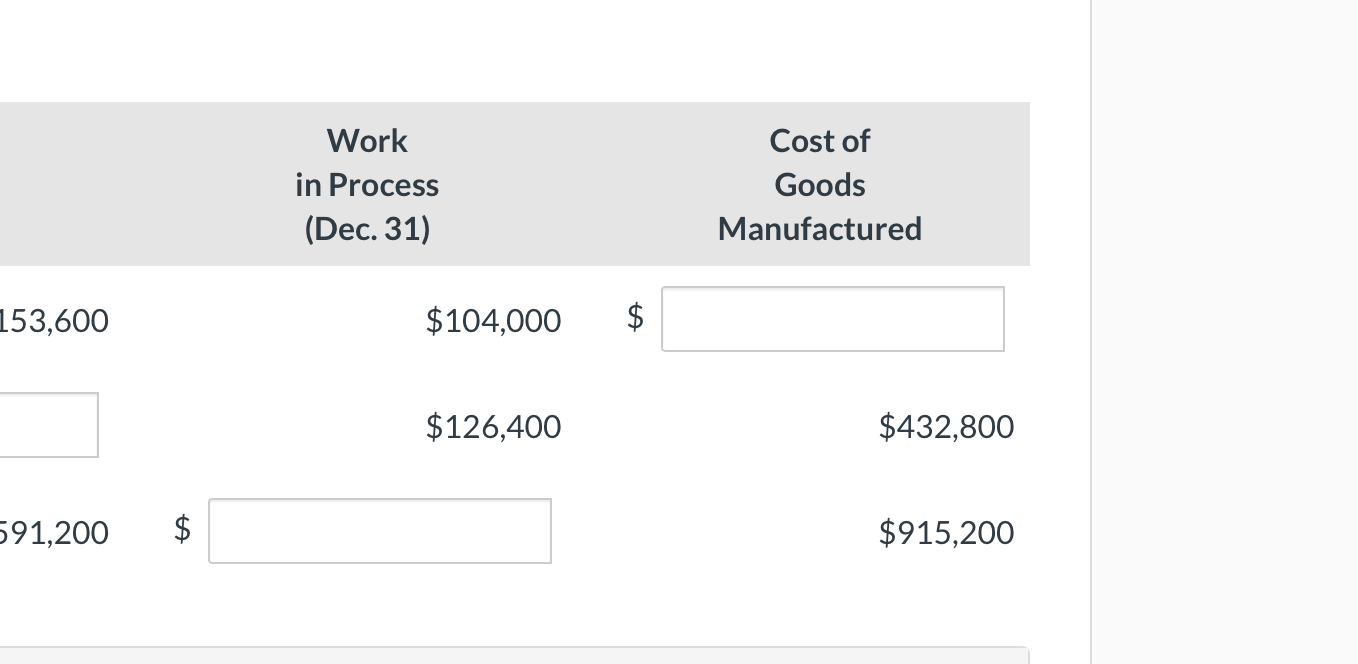Click the $591,200 value on the left
The image size is (1358, 664).
55,532
